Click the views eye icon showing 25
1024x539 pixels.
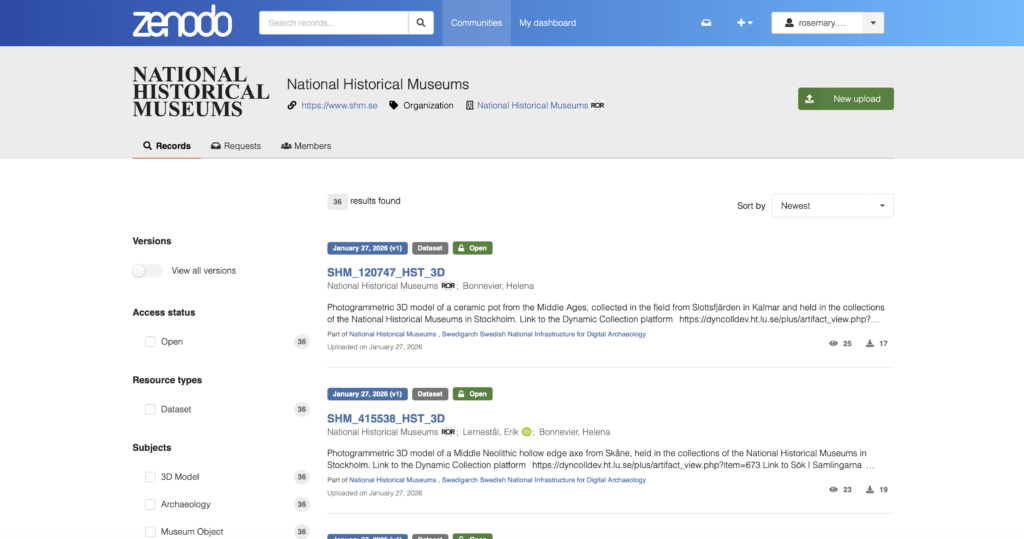click(833, 344)
